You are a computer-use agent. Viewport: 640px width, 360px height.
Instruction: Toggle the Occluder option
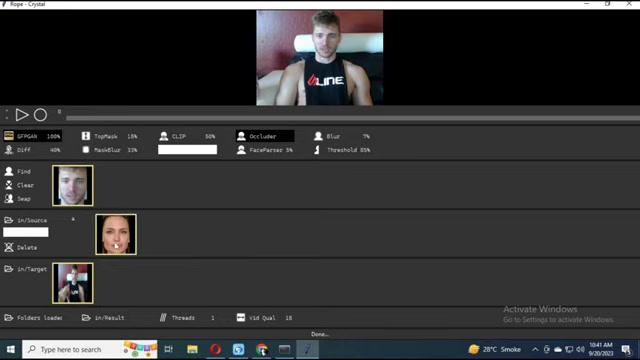pyautogui.click(x=265, y=136)
